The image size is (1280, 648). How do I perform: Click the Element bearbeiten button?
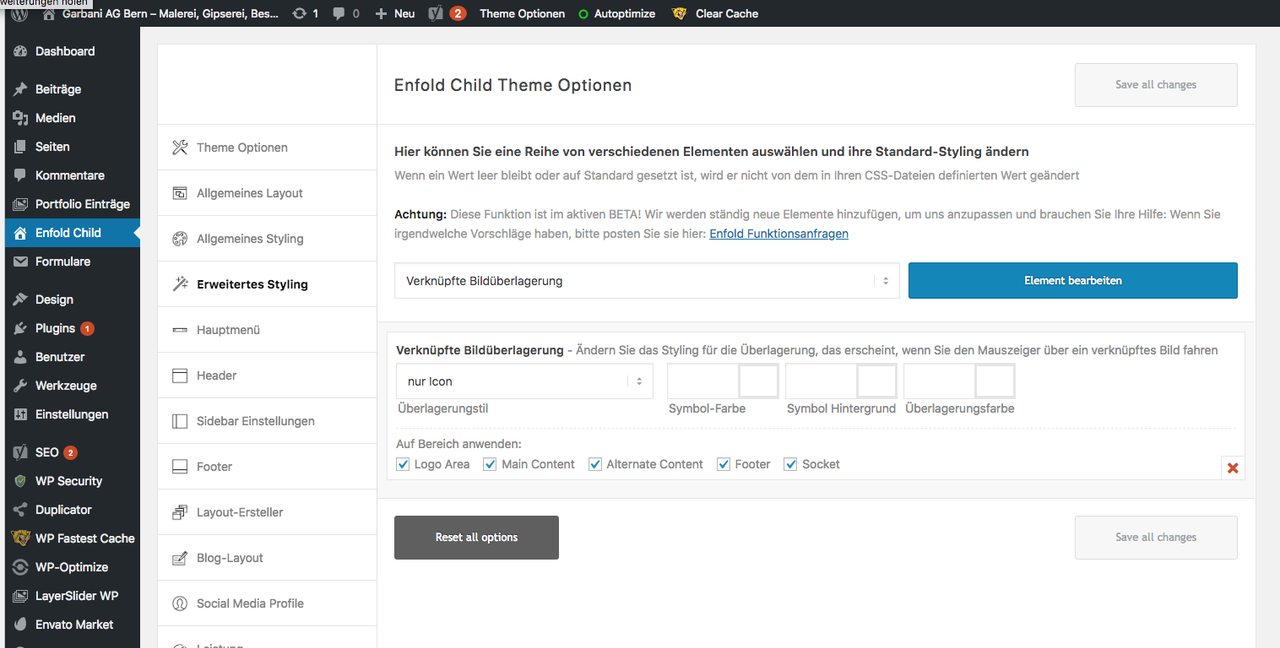click(x=1073, y=281)
